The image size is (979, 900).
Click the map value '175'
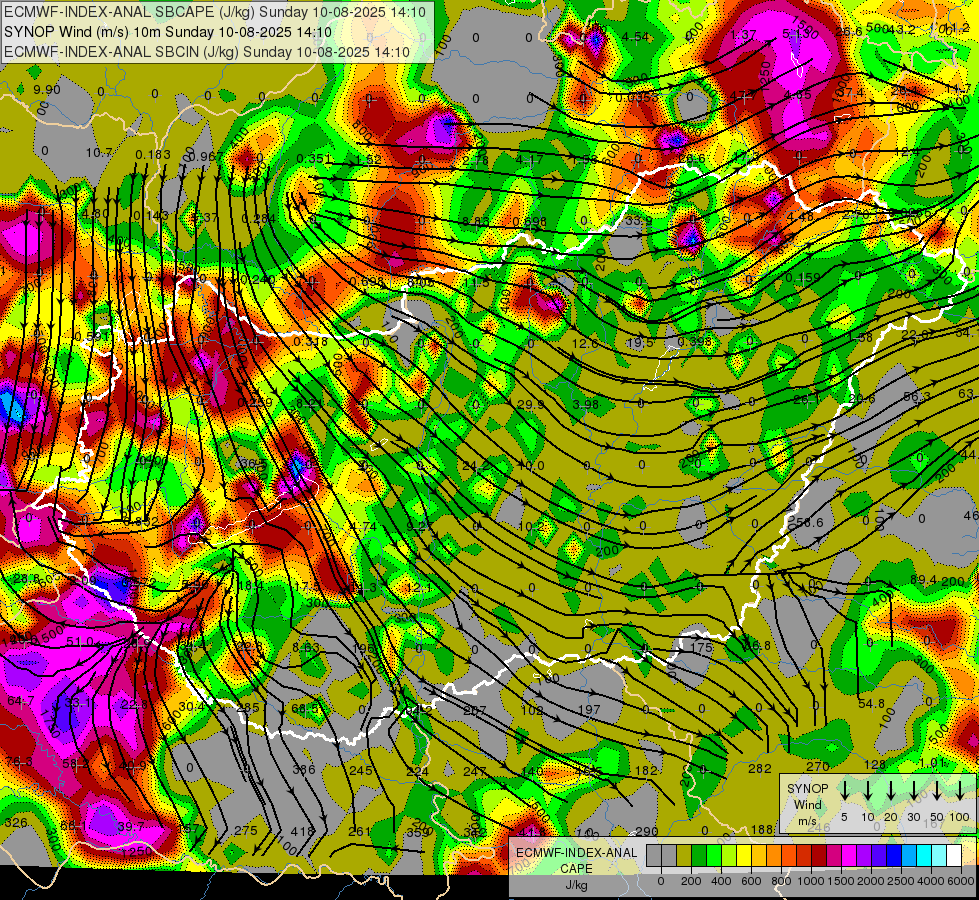click(702, 647)
